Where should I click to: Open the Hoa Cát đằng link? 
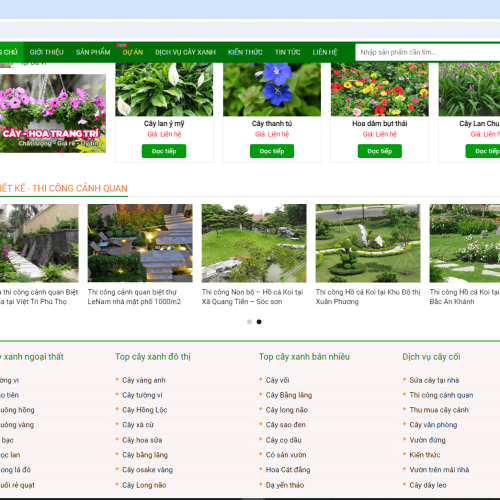point(288,470)
